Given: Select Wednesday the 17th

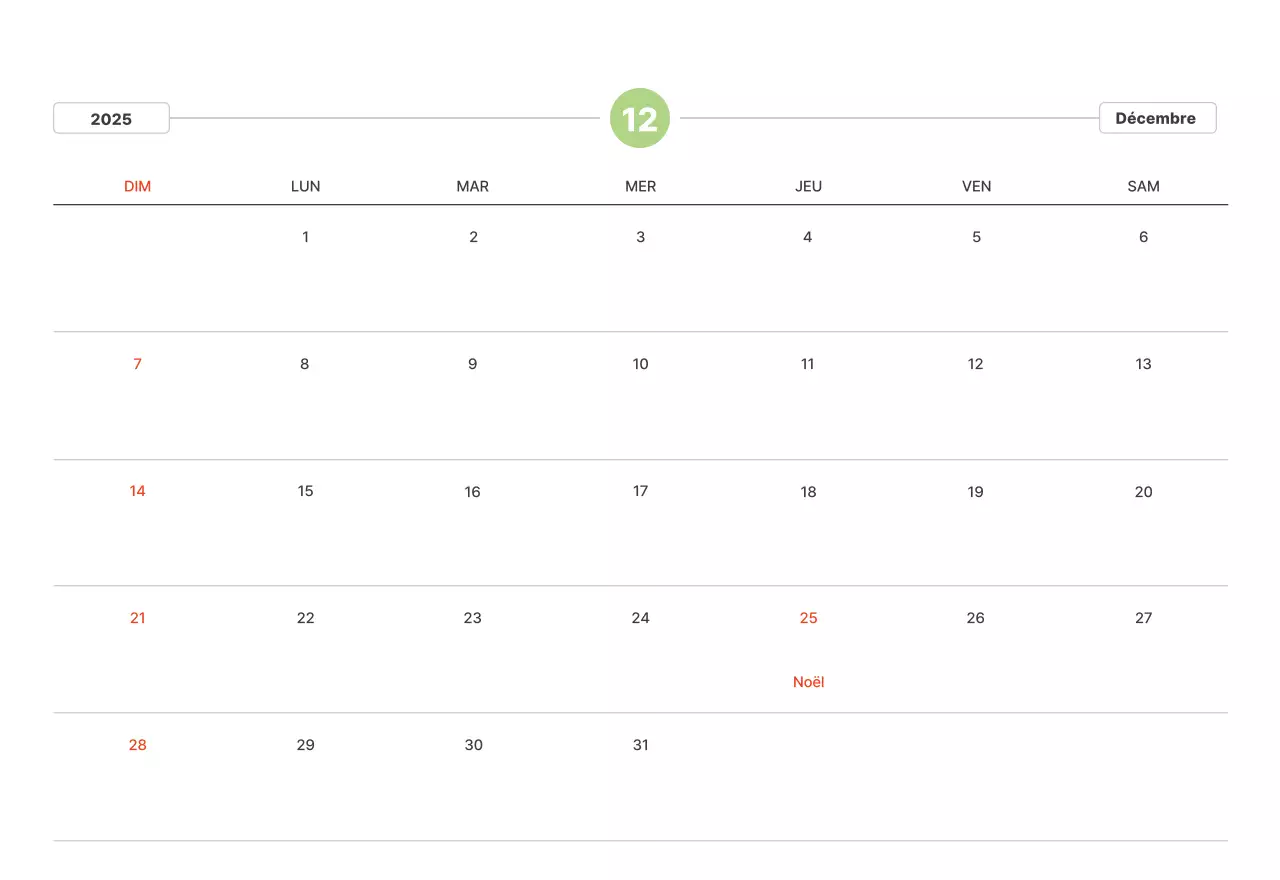Looking at the screenshot, I should tap(640, 491).
